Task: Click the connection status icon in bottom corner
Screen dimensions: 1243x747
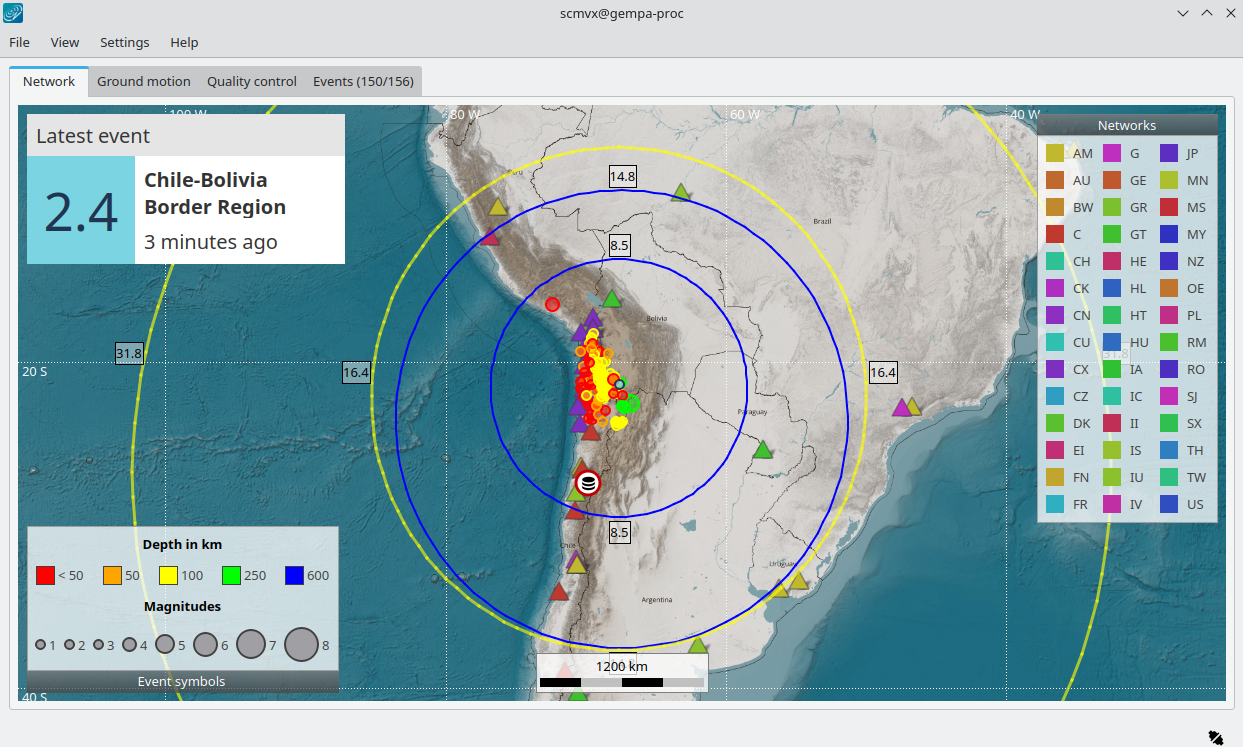Action: click(1214, 737)
